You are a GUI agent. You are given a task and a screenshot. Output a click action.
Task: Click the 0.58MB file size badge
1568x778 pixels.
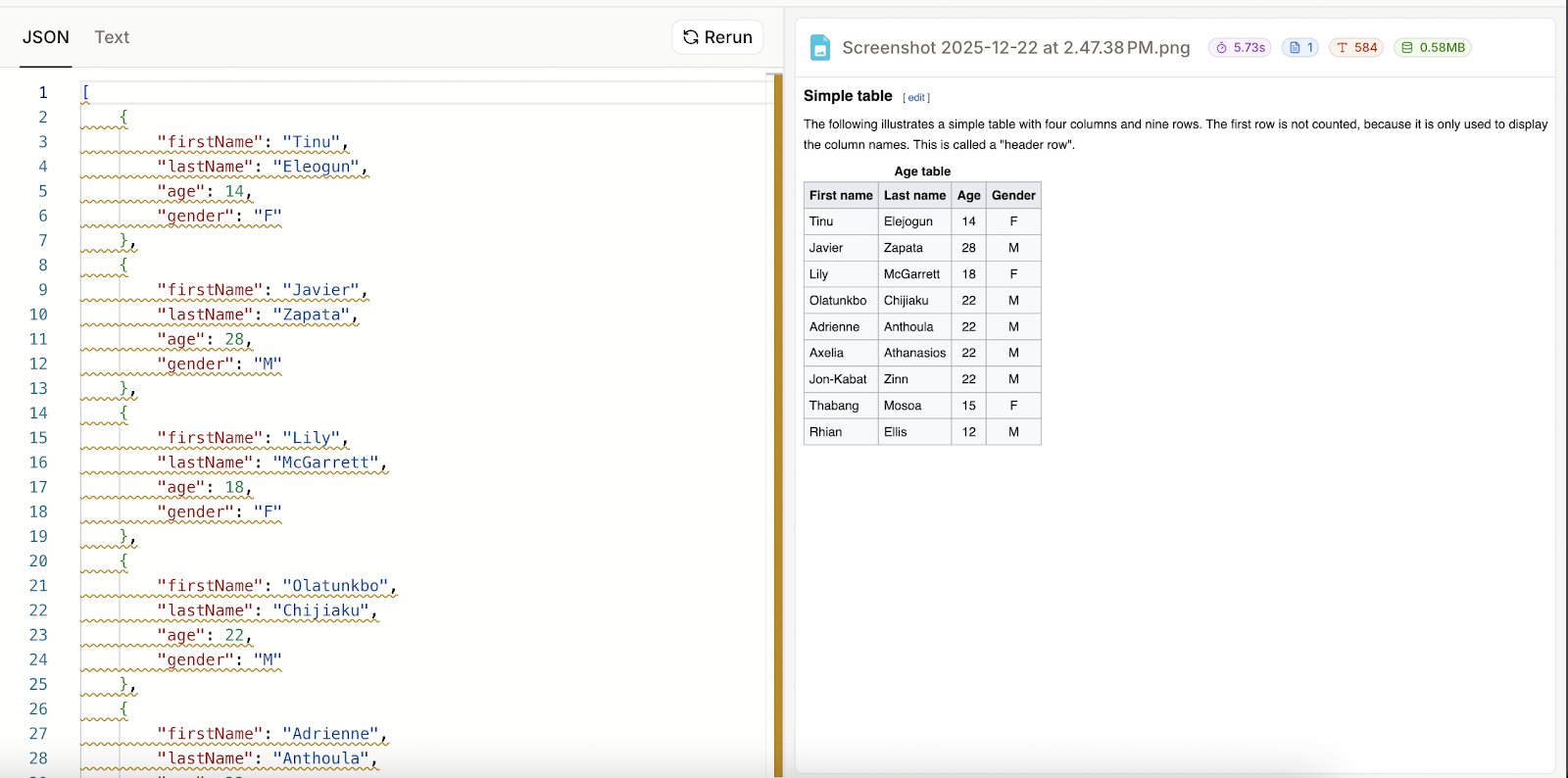[x=1433, y=47]
